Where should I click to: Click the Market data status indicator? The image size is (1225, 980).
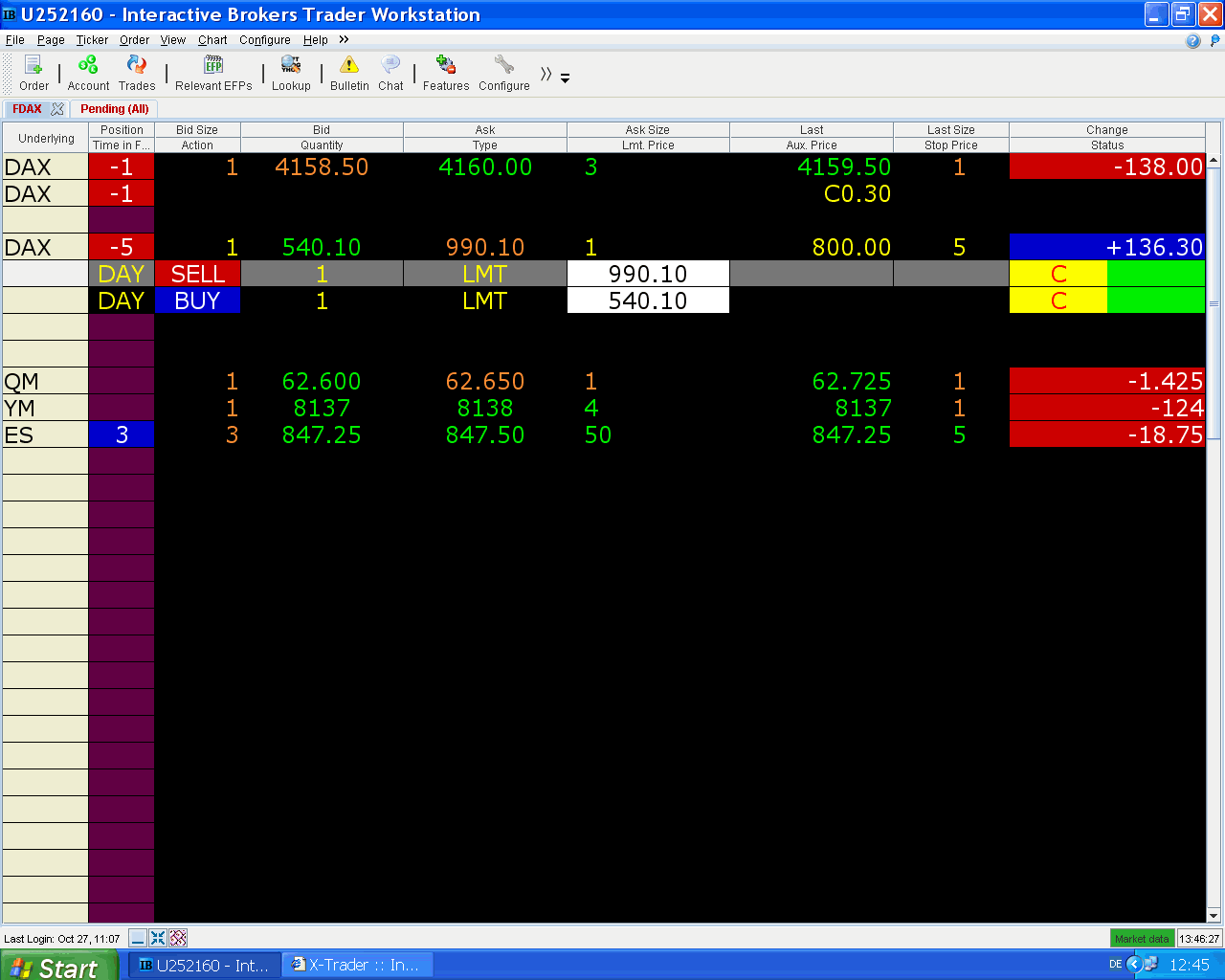pos(1142,939)
